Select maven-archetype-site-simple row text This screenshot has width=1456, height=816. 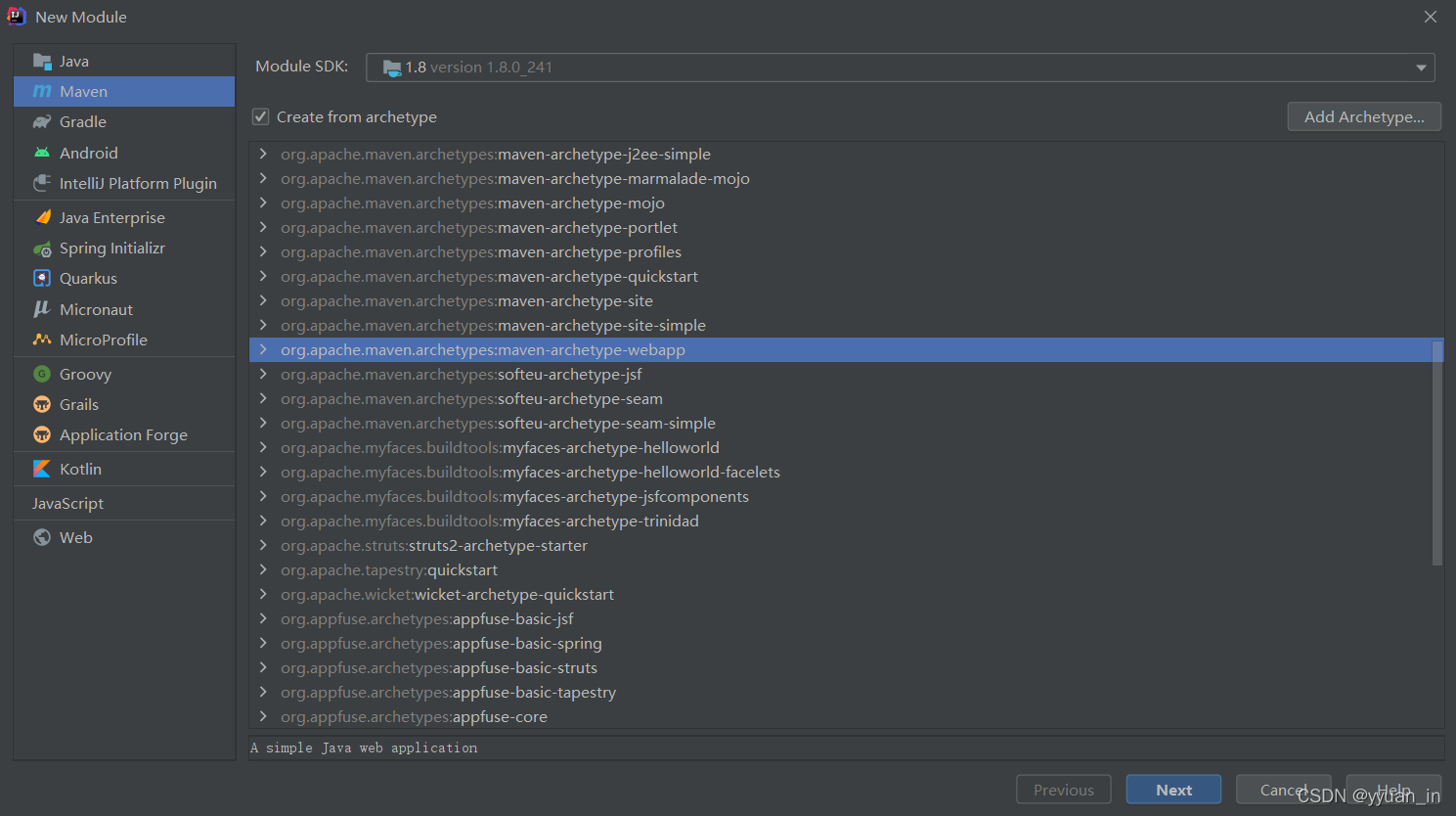pos(493,326)
